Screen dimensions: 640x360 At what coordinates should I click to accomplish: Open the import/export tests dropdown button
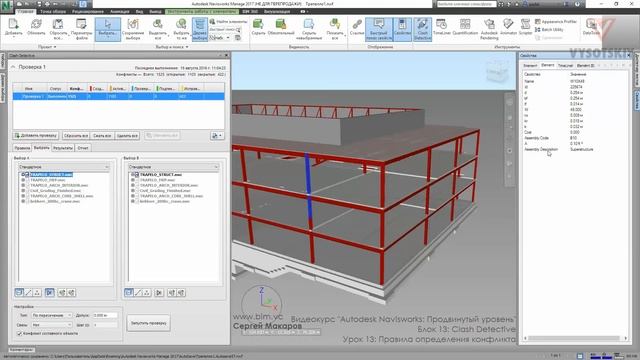click(x=217, y=136)
